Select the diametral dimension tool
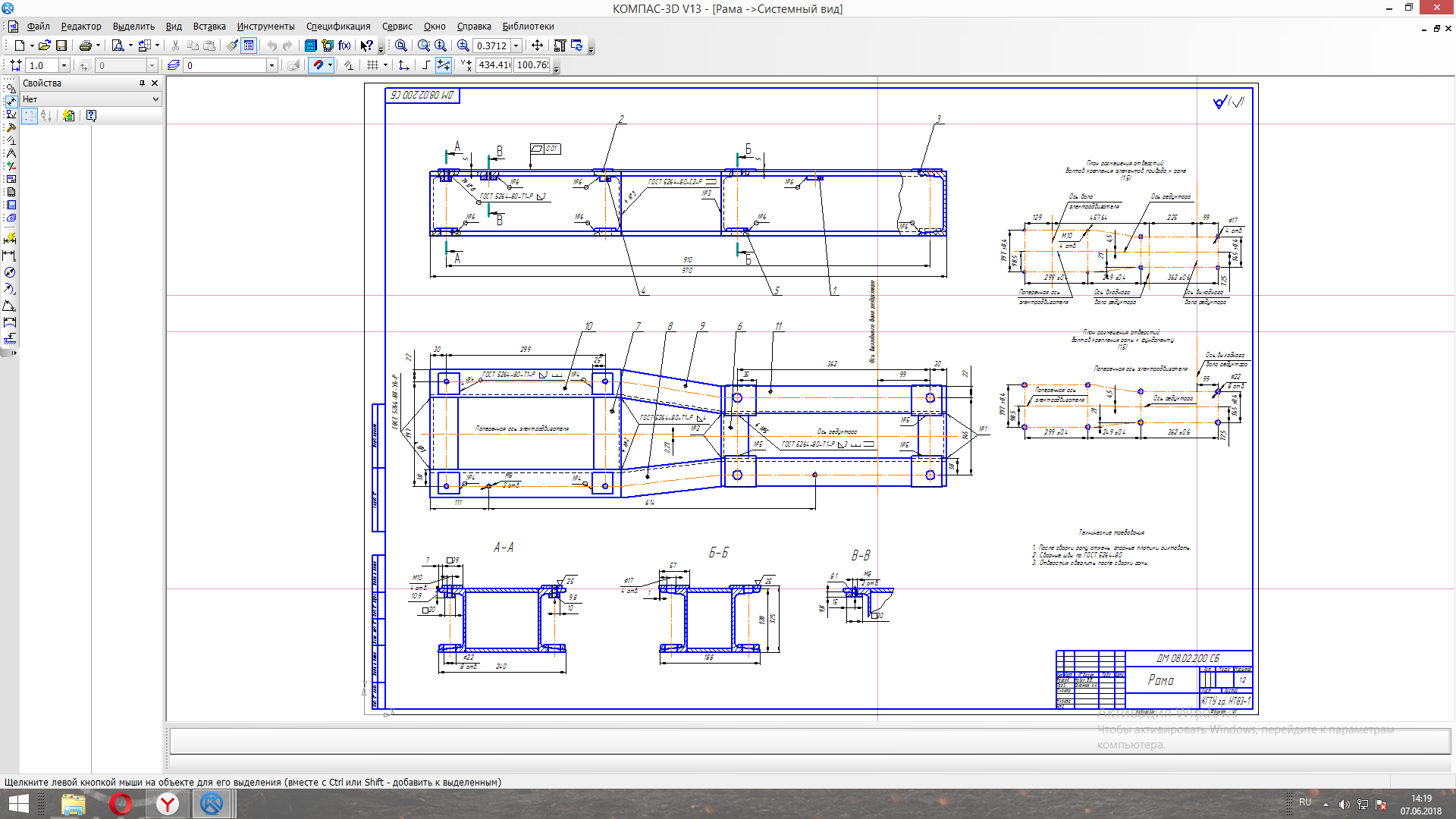 pyautogui.click(x=10, y=272)
